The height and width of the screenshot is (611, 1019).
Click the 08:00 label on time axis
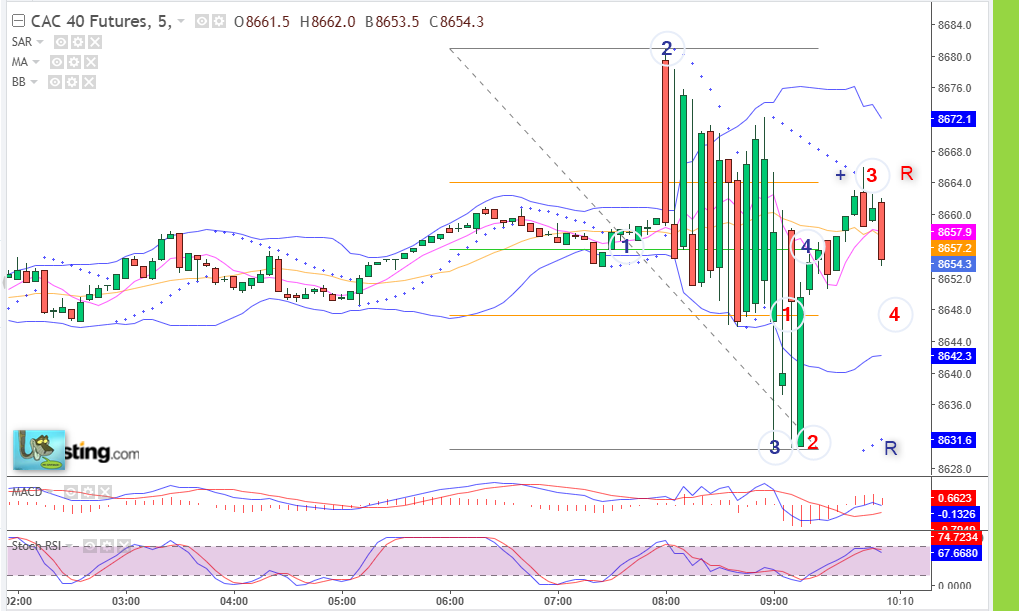[x=666, y=601]
